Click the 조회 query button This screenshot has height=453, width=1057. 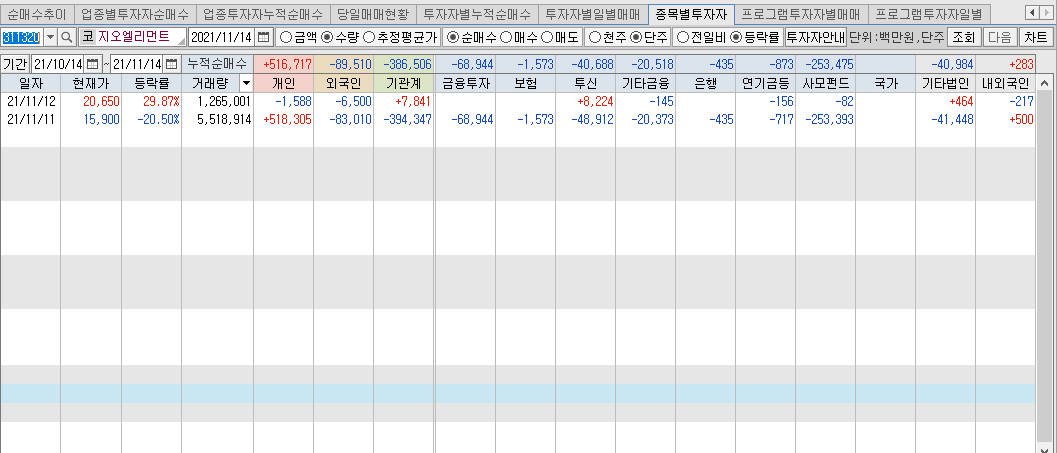point(964,37)
